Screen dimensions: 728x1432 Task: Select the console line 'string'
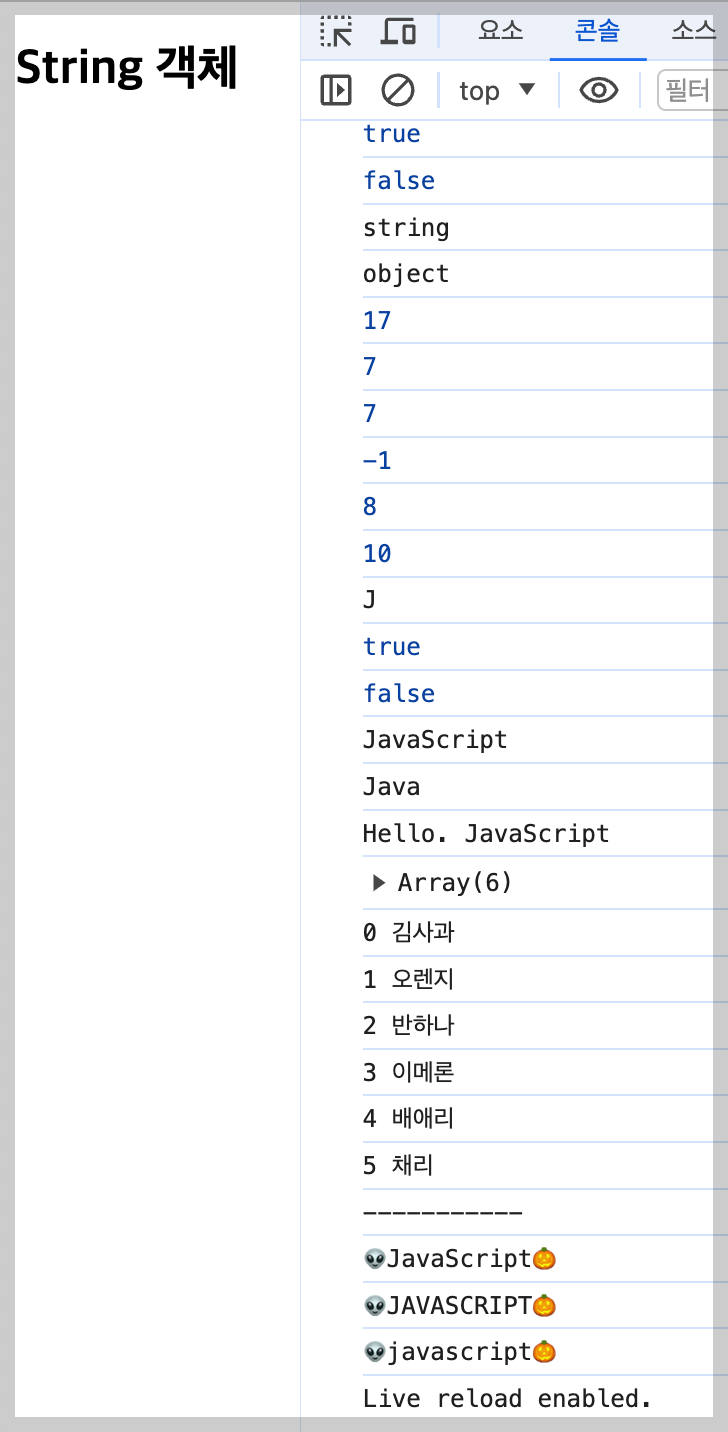406,228
